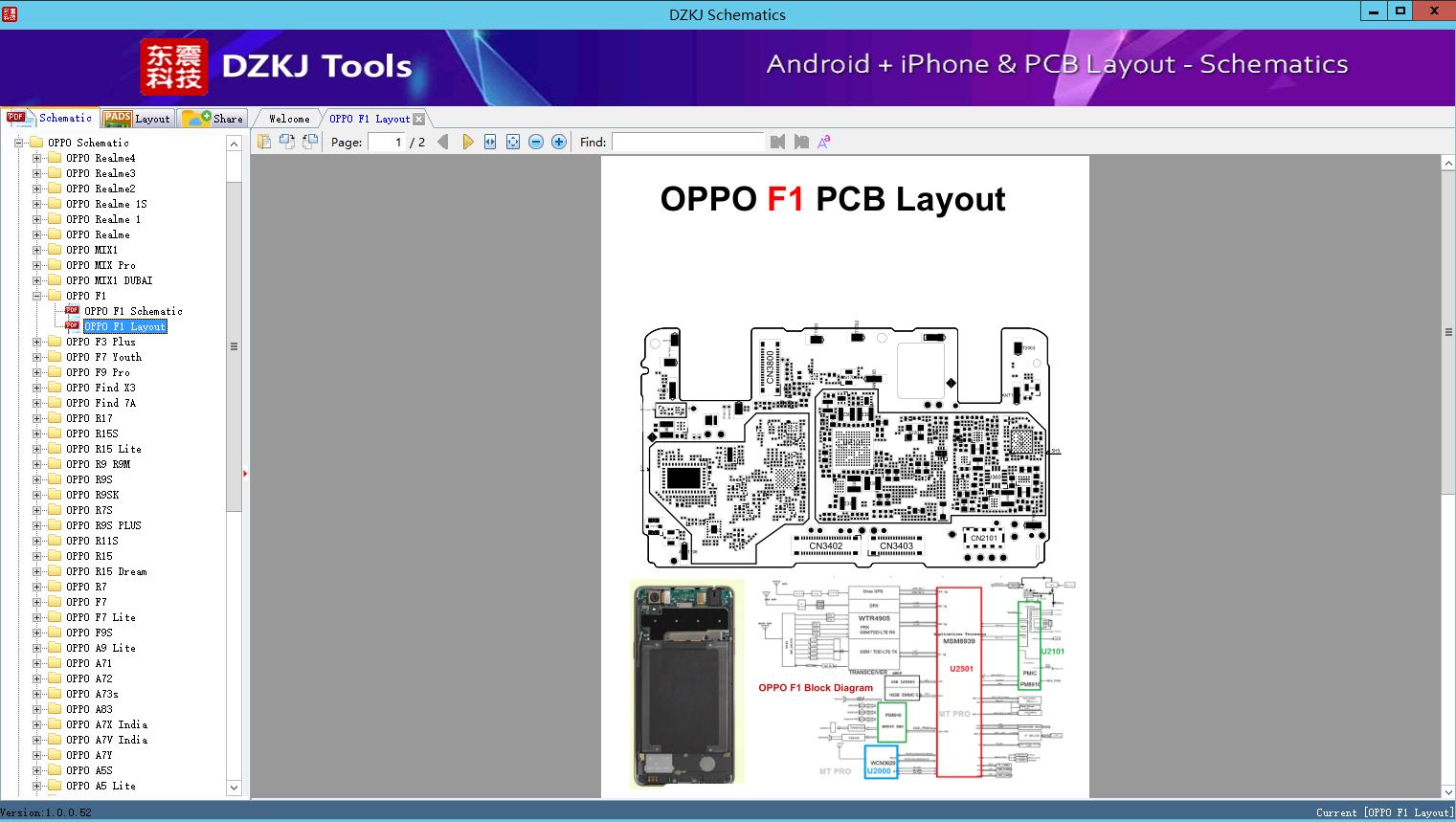Open OPPO F1 Schematic PDF item
The image size is (1456, 822).
(x=132, y=311)
